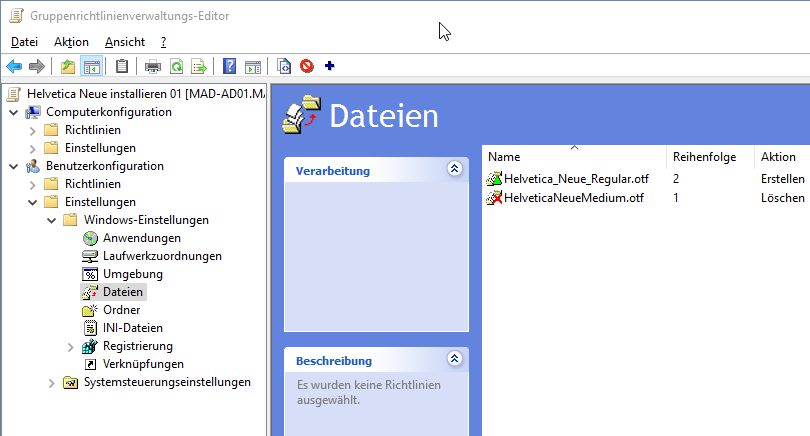Open the Ansicht menu
The width and height of the screenshot is (810, 436).
tap(125, 42)
